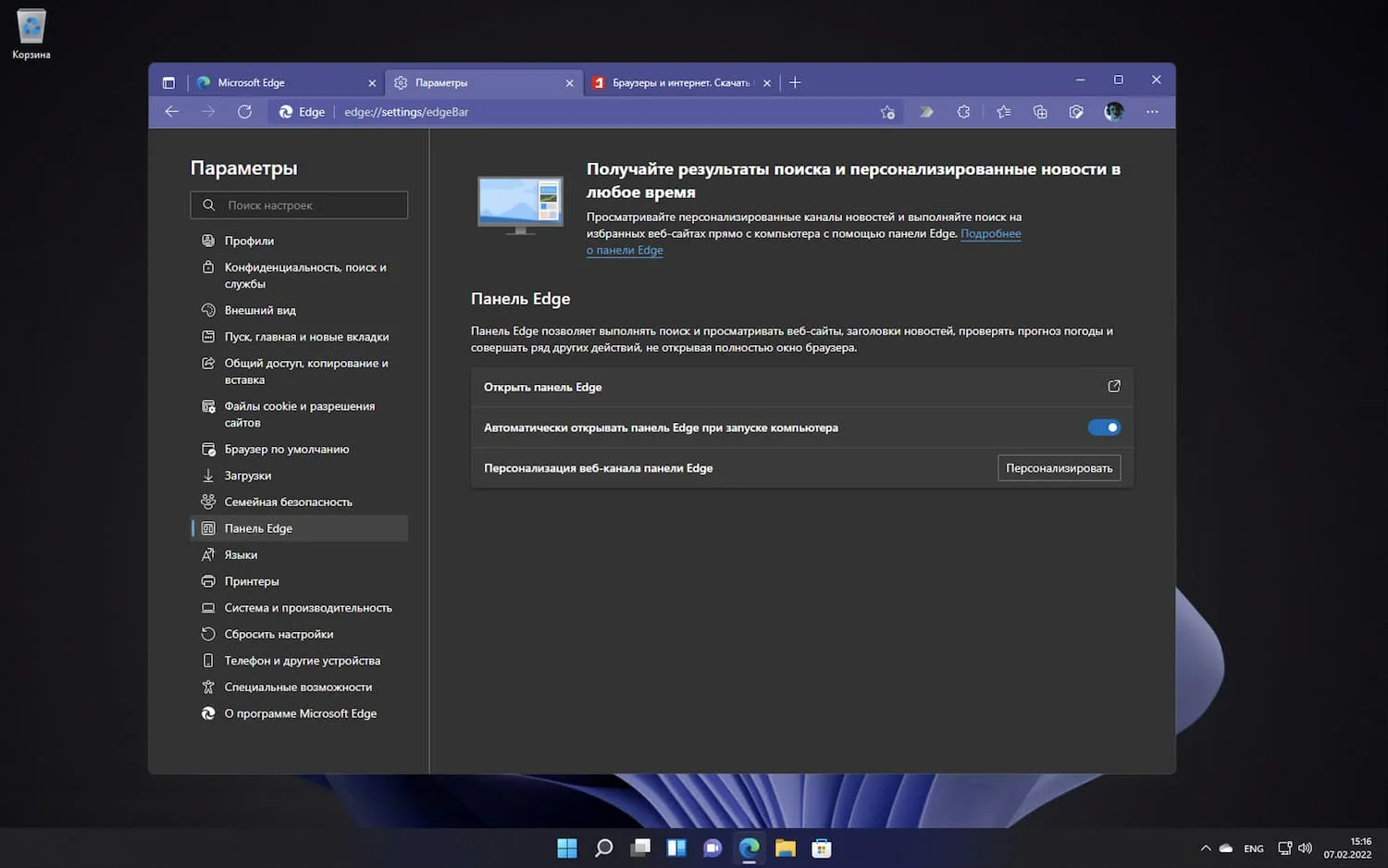The image size is (1388, 868).
Task: Show hidden system tray icons chevron
Action: (x=1205, y=849)
